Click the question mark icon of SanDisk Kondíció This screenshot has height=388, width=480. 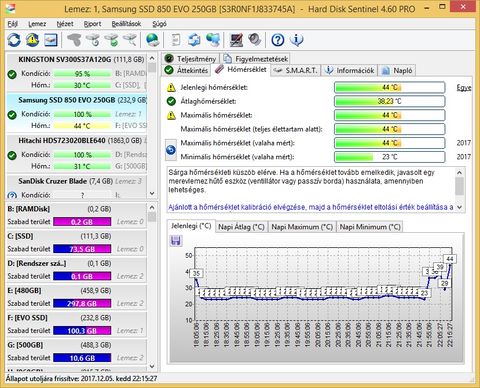pyautogui.click(x=12, y=195)
